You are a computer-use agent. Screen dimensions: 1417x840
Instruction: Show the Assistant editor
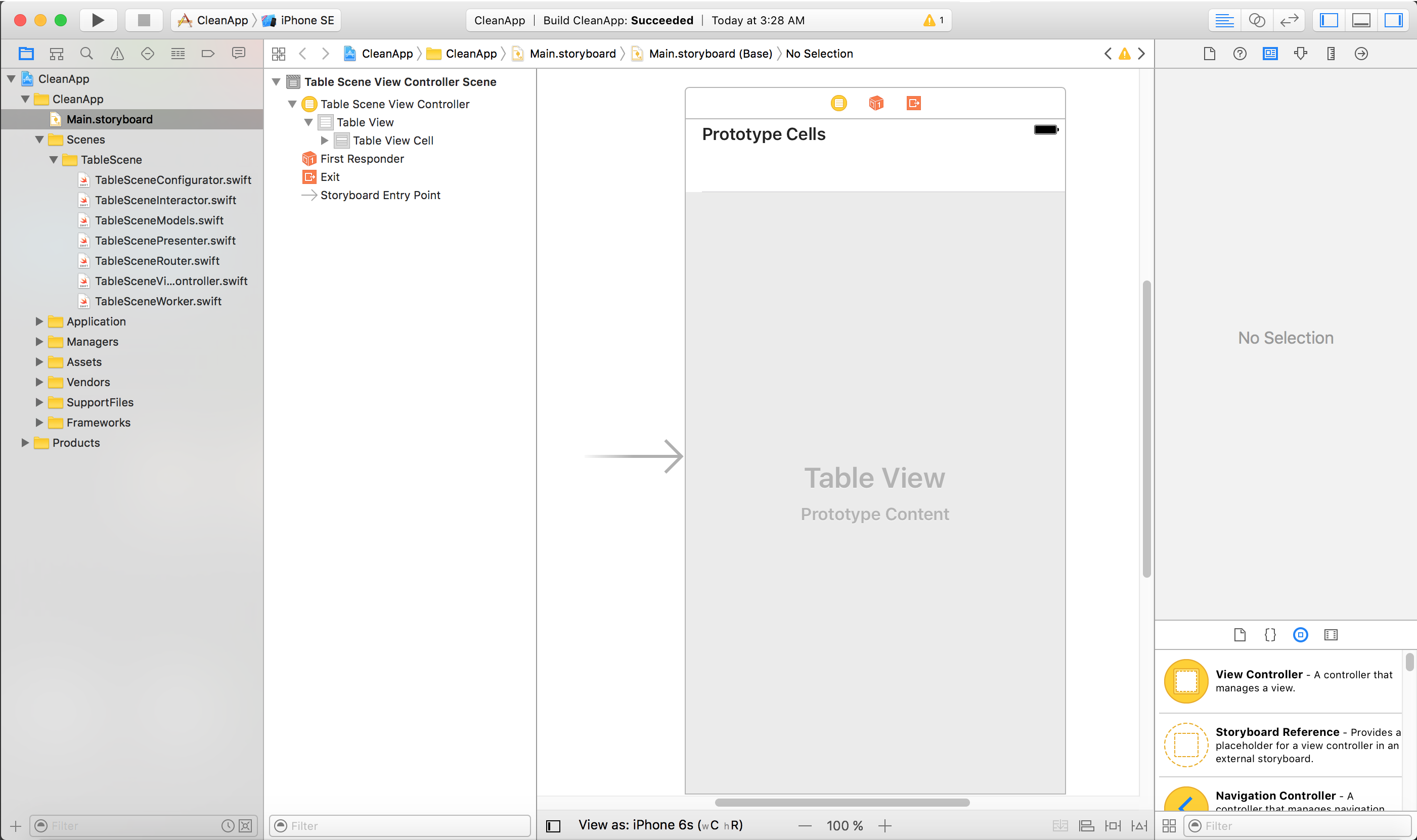(1256, 20)
